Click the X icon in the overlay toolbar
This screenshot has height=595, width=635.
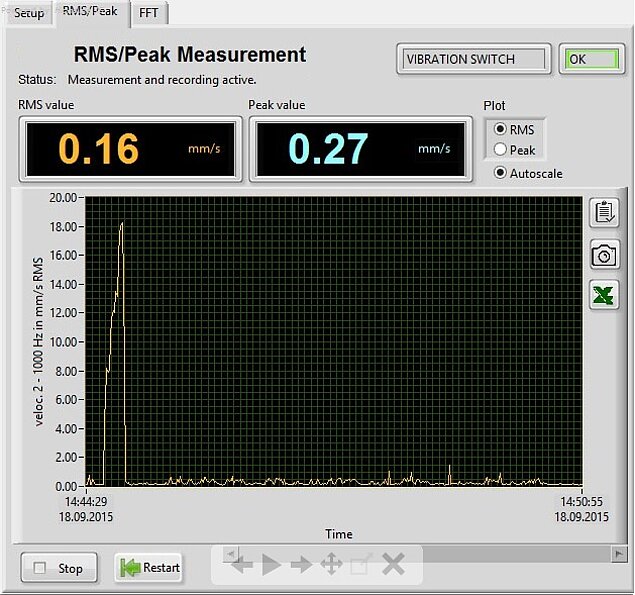[x=393, y=564]
